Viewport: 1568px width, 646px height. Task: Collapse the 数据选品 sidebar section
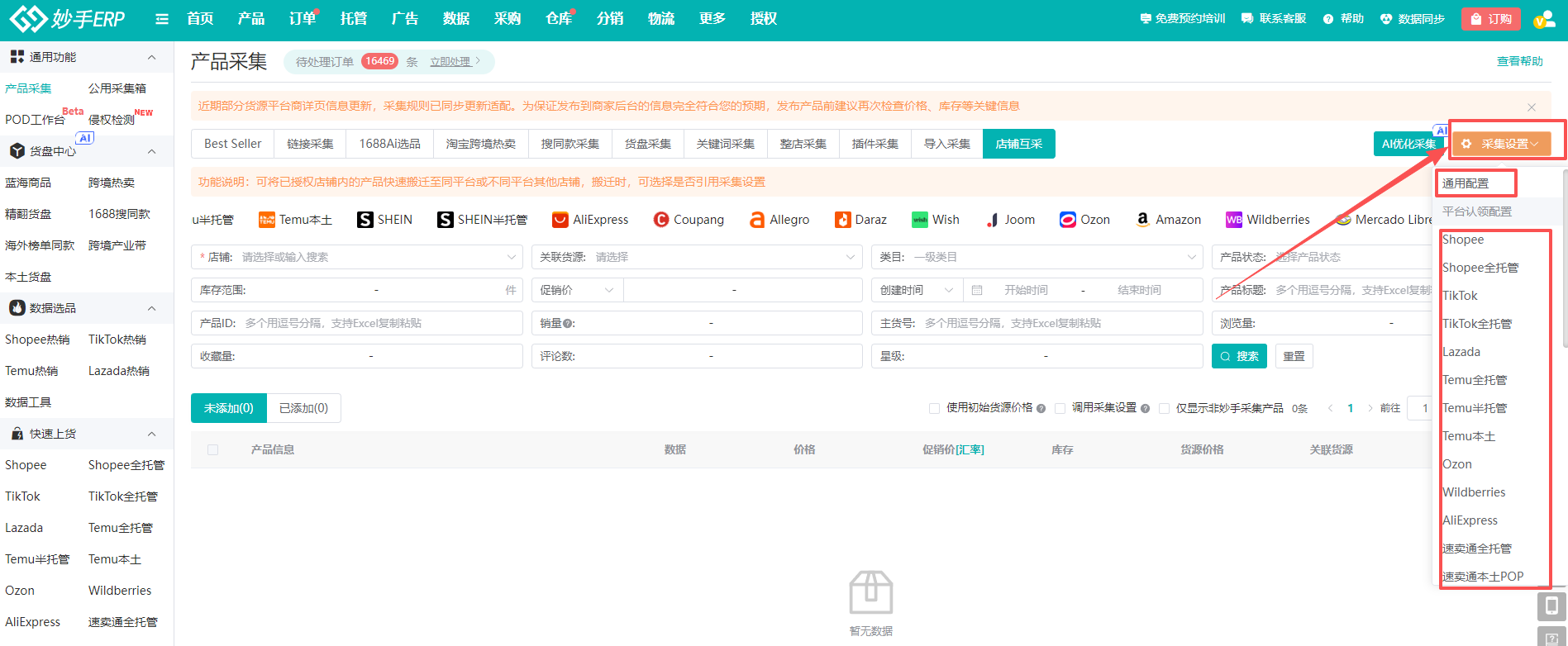click(x=151, y=308)
